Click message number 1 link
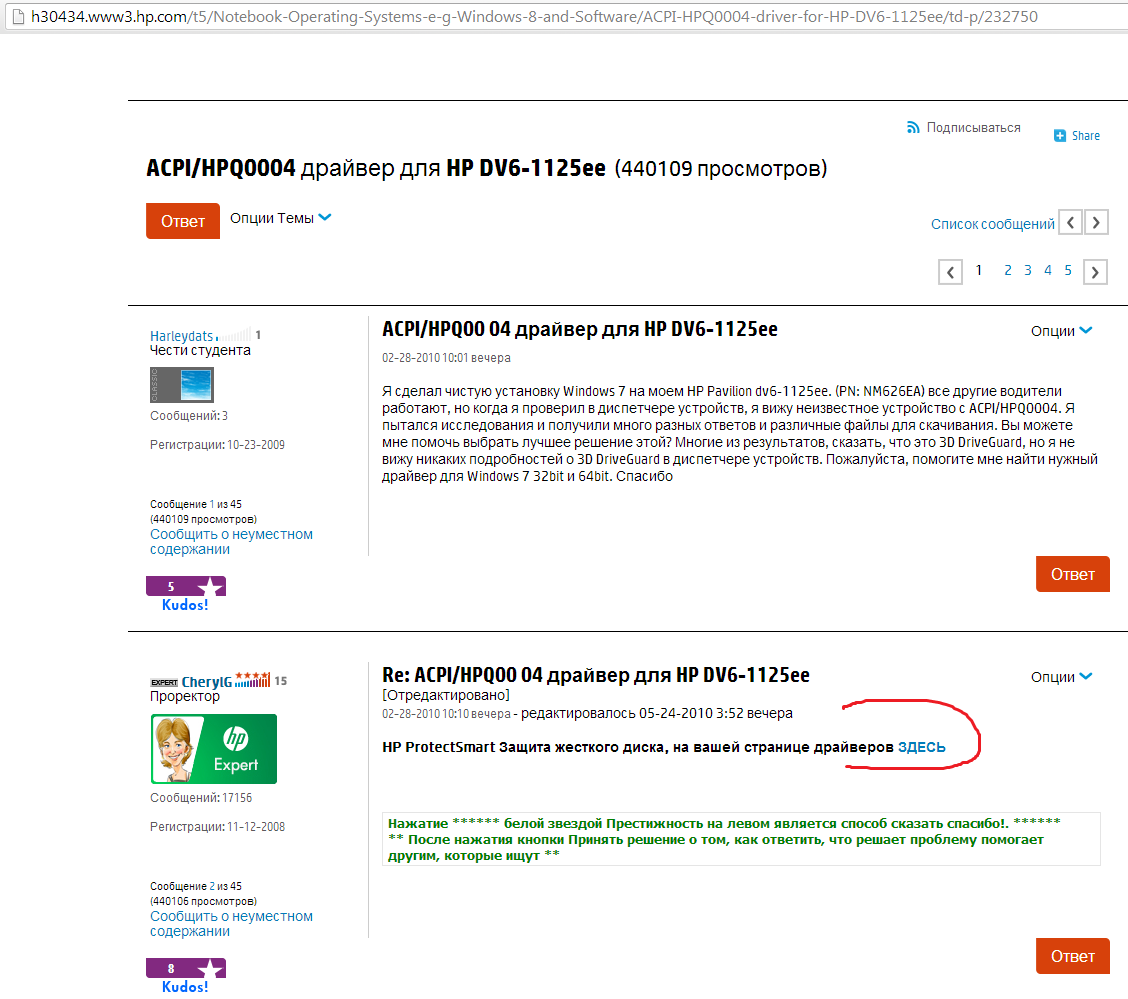 click(212, 504)
